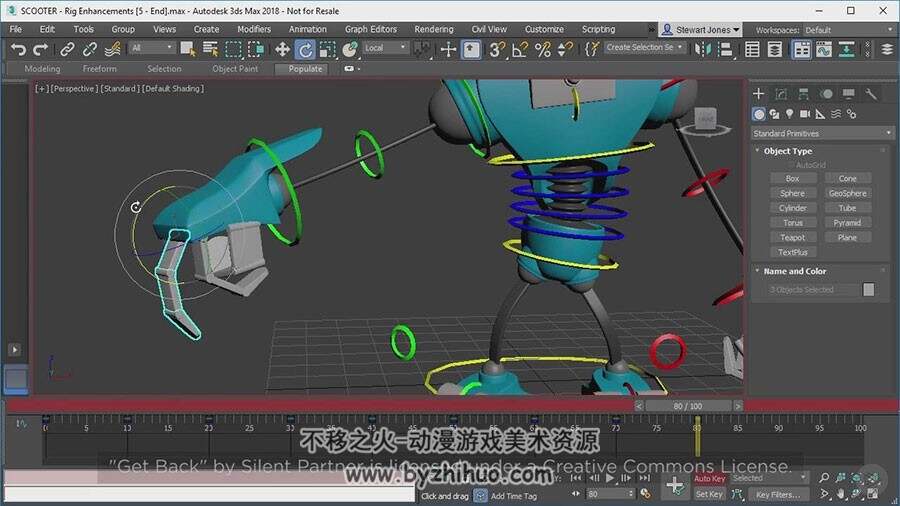Viewport: 900px width, 506px height.
Task: Click the Set Key button
Action: [x=709, y=494]
